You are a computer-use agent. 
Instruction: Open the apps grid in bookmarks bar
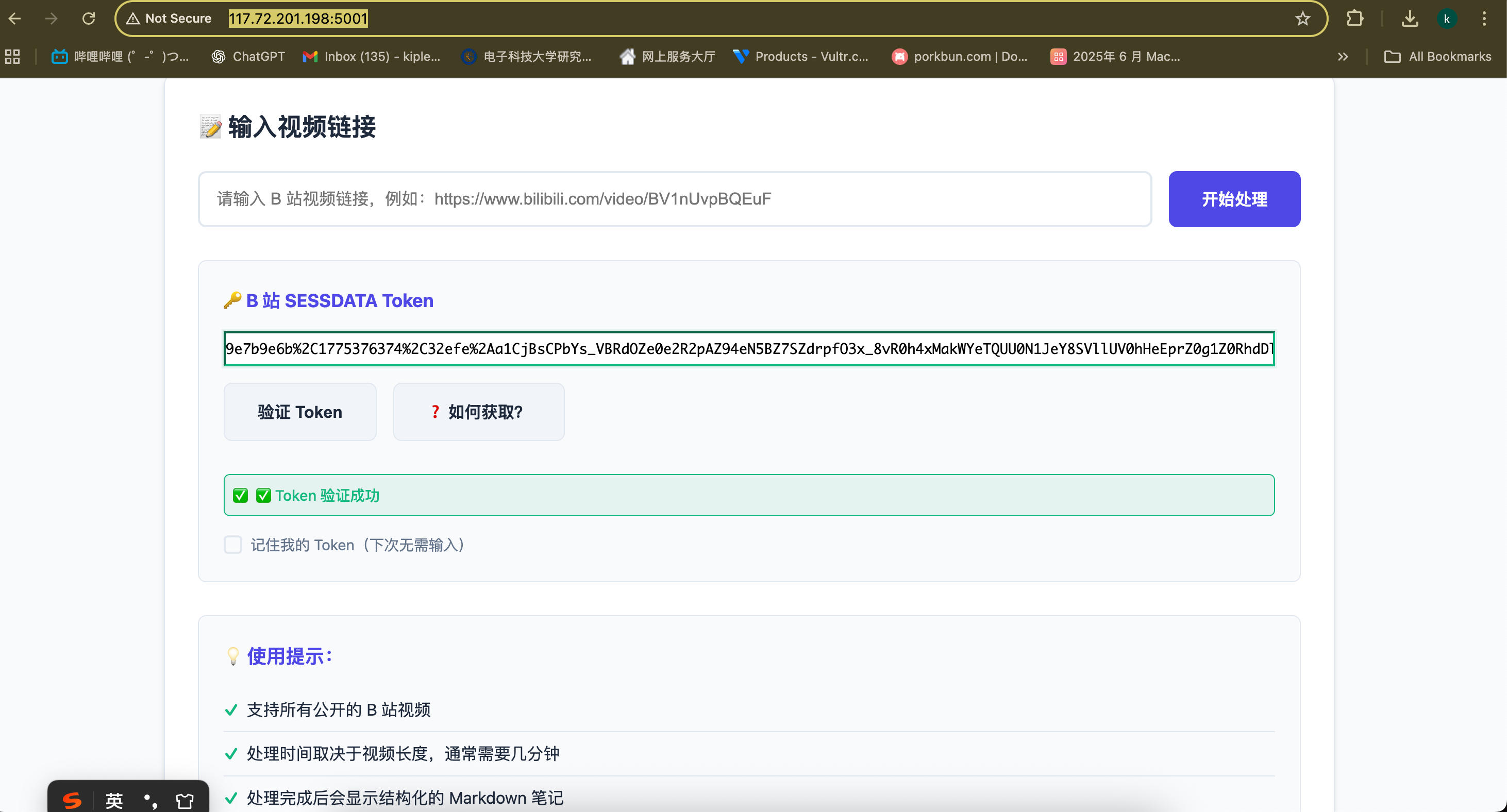click(x=12, y=57)
